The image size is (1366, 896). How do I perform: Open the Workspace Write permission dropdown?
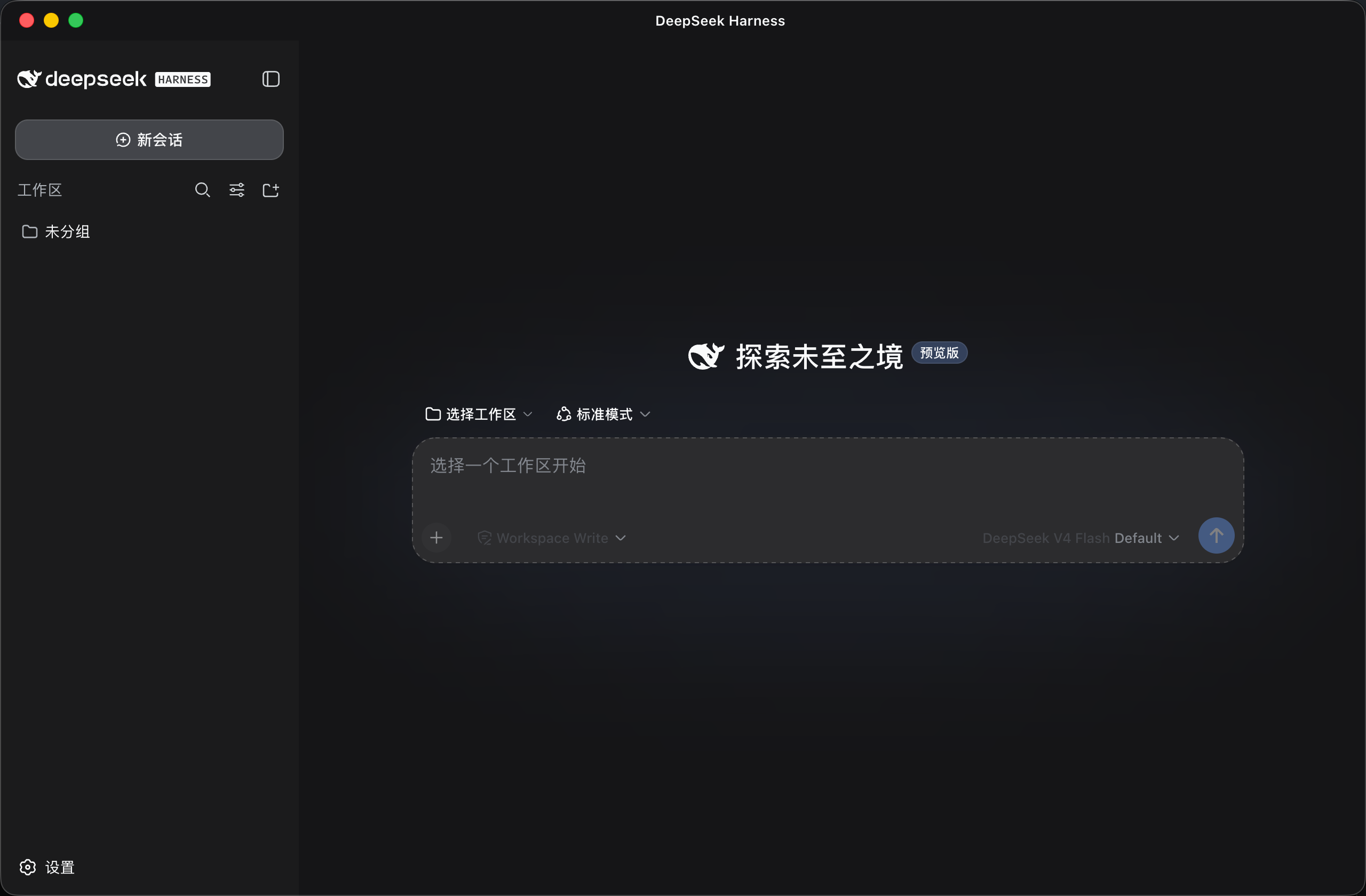click(x=552, y=538)
